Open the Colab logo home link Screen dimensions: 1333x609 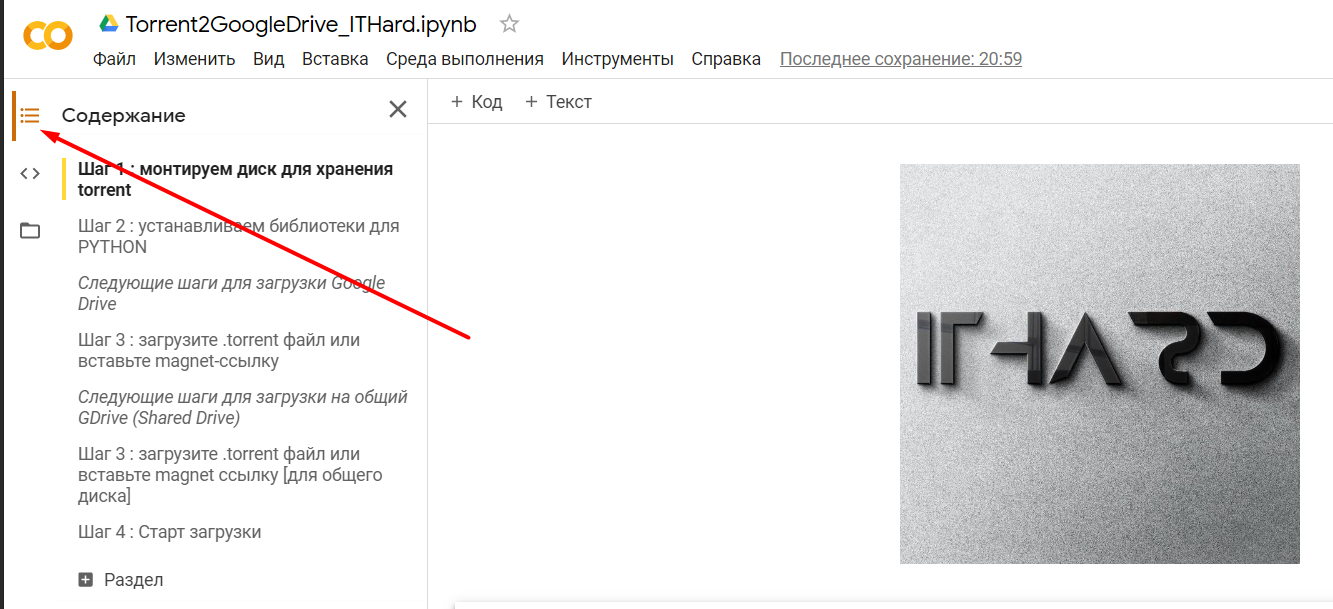pos(48,36)
